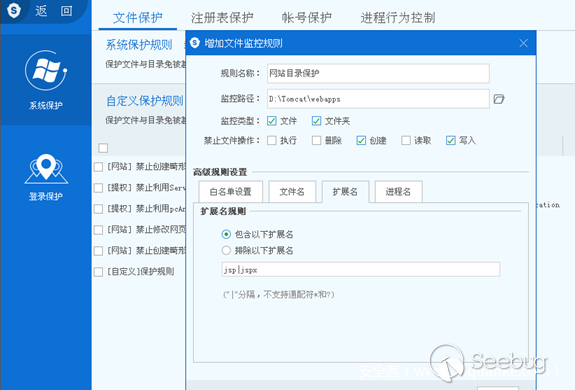Open the 进程名 advanced rule tab
Screen dimensions: 575x390
click(398, 191)
